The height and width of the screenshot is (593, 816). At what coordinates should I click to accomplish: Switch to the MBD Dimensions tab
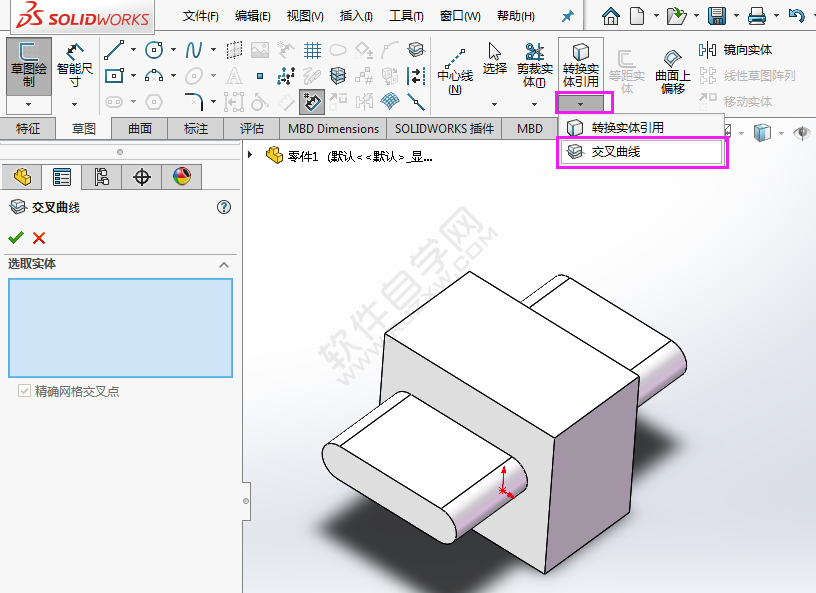[332, 128]
